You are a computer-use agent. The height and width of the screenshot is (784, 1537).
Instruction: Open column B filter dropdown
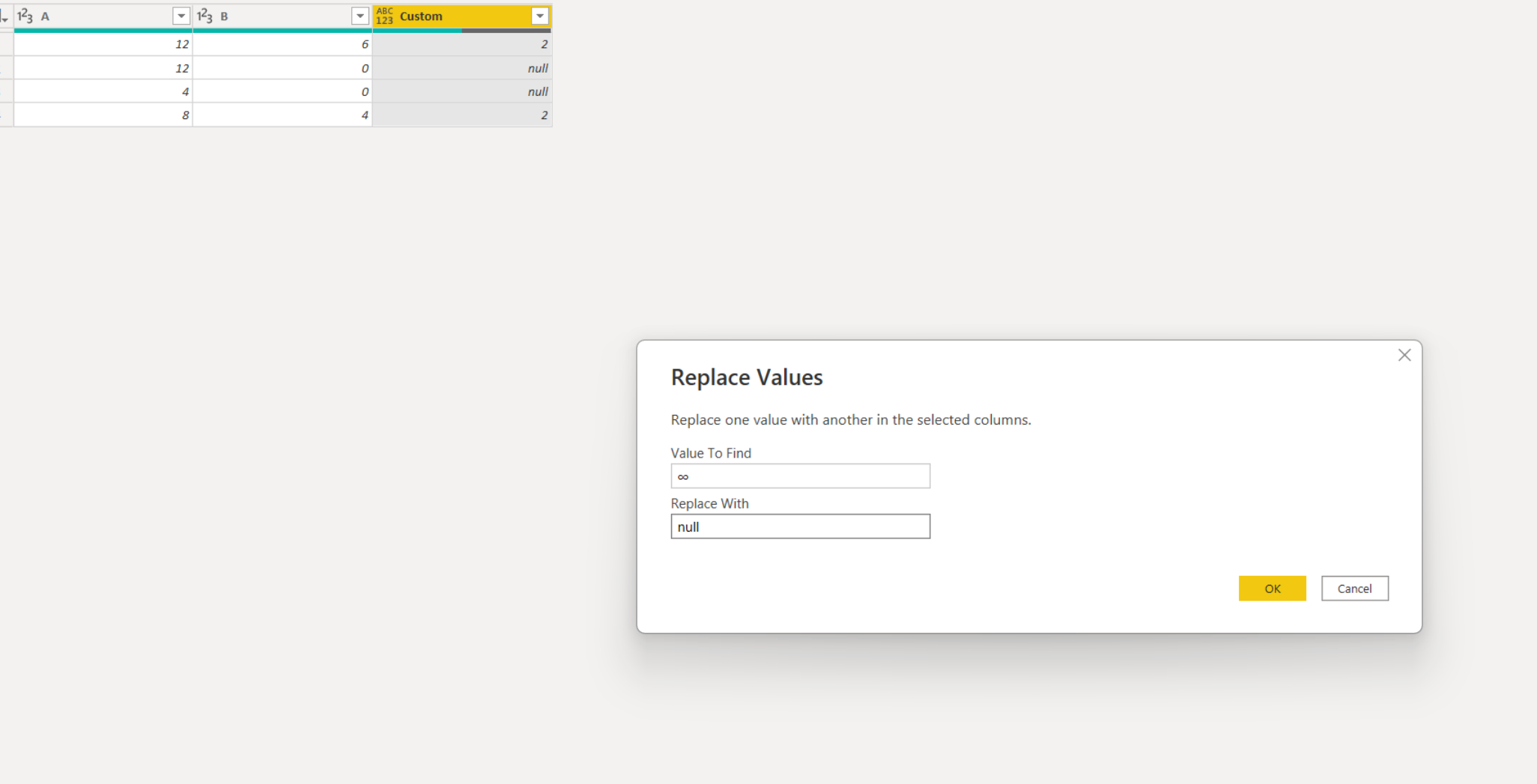(360, 16)
